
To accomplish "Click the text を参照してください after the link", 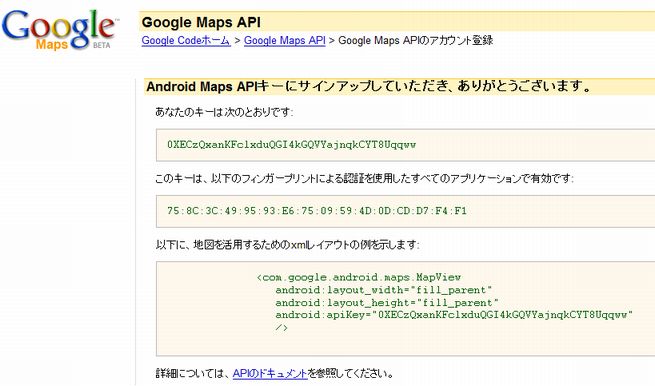I will click(x=350, y=373).
